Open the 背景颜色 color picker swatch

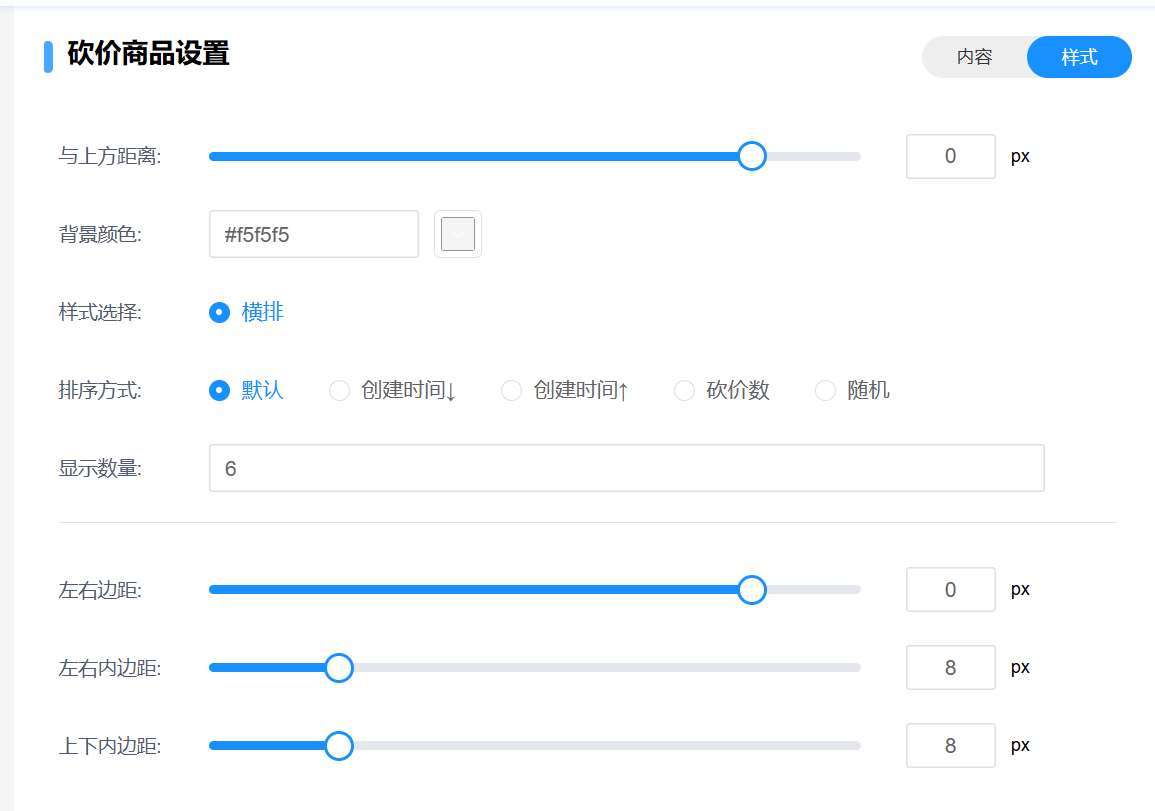(458, 234)
